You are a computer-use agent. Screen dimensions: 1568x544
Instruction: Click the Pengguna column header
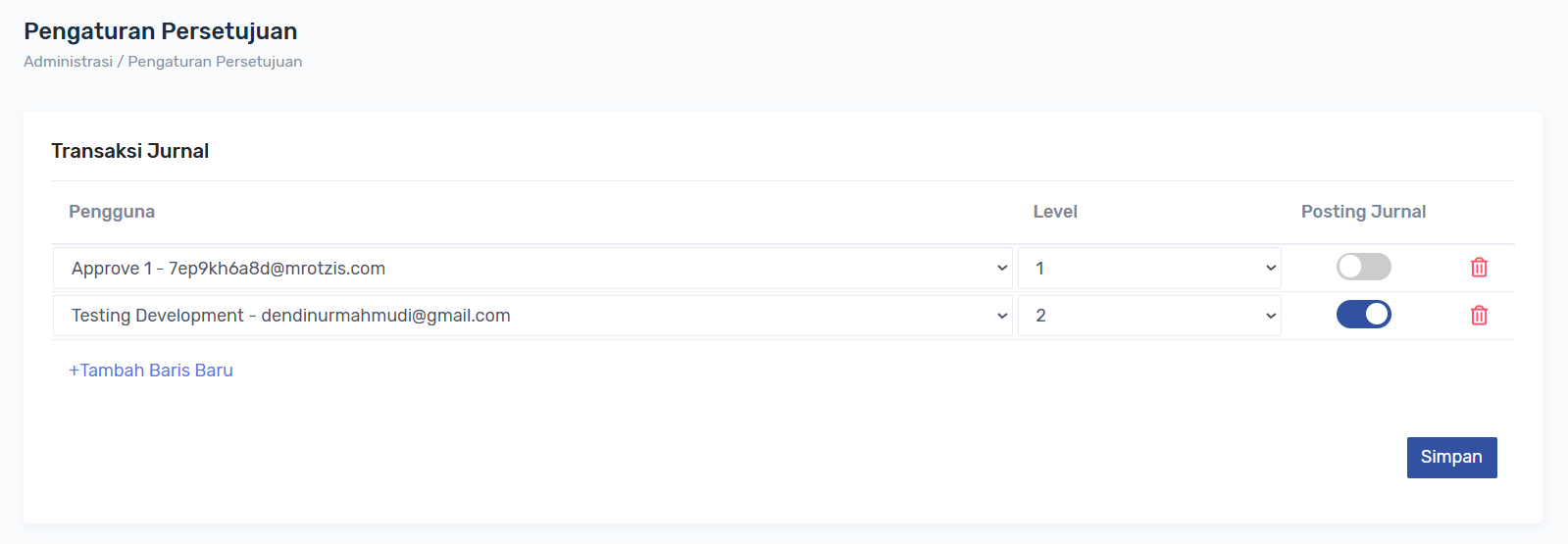coord(112,212)
